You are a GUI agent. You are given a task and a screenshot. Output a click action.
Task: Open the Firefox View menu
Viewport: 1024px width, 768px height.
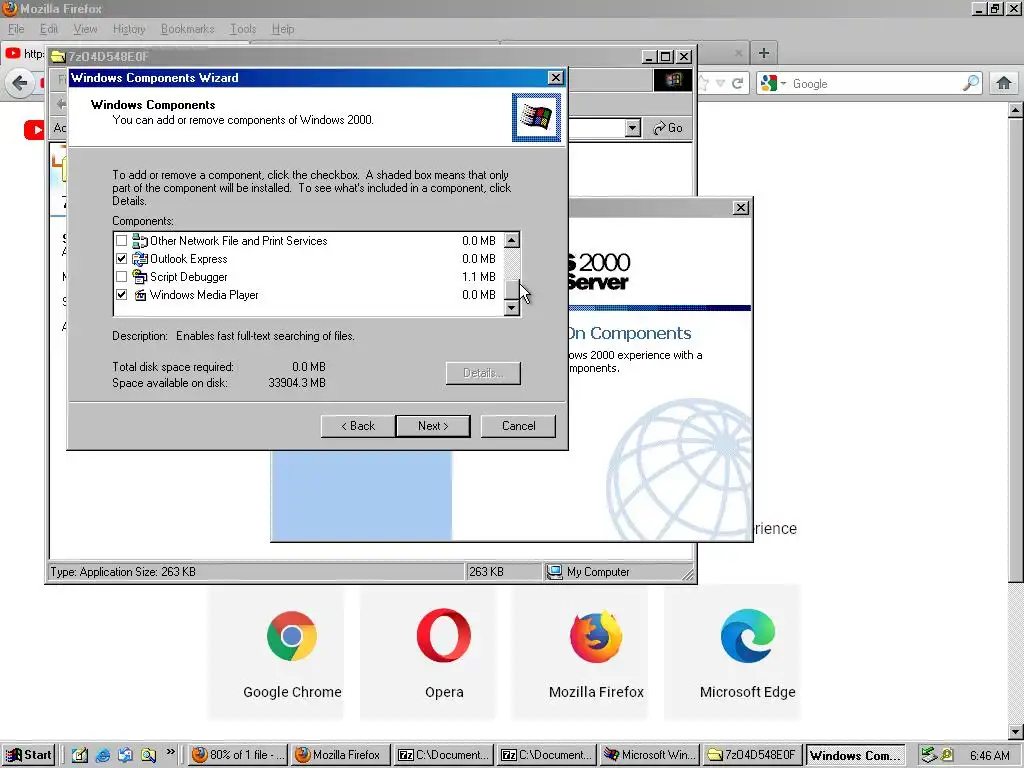pyautogui.click(x=85, y=29)
